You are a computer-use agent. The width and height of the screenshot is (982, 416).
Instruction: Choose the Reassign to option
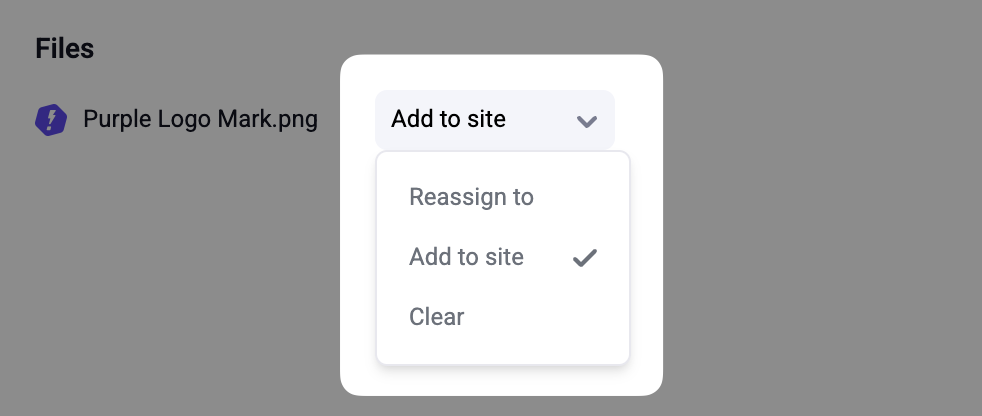click(471, 197)
